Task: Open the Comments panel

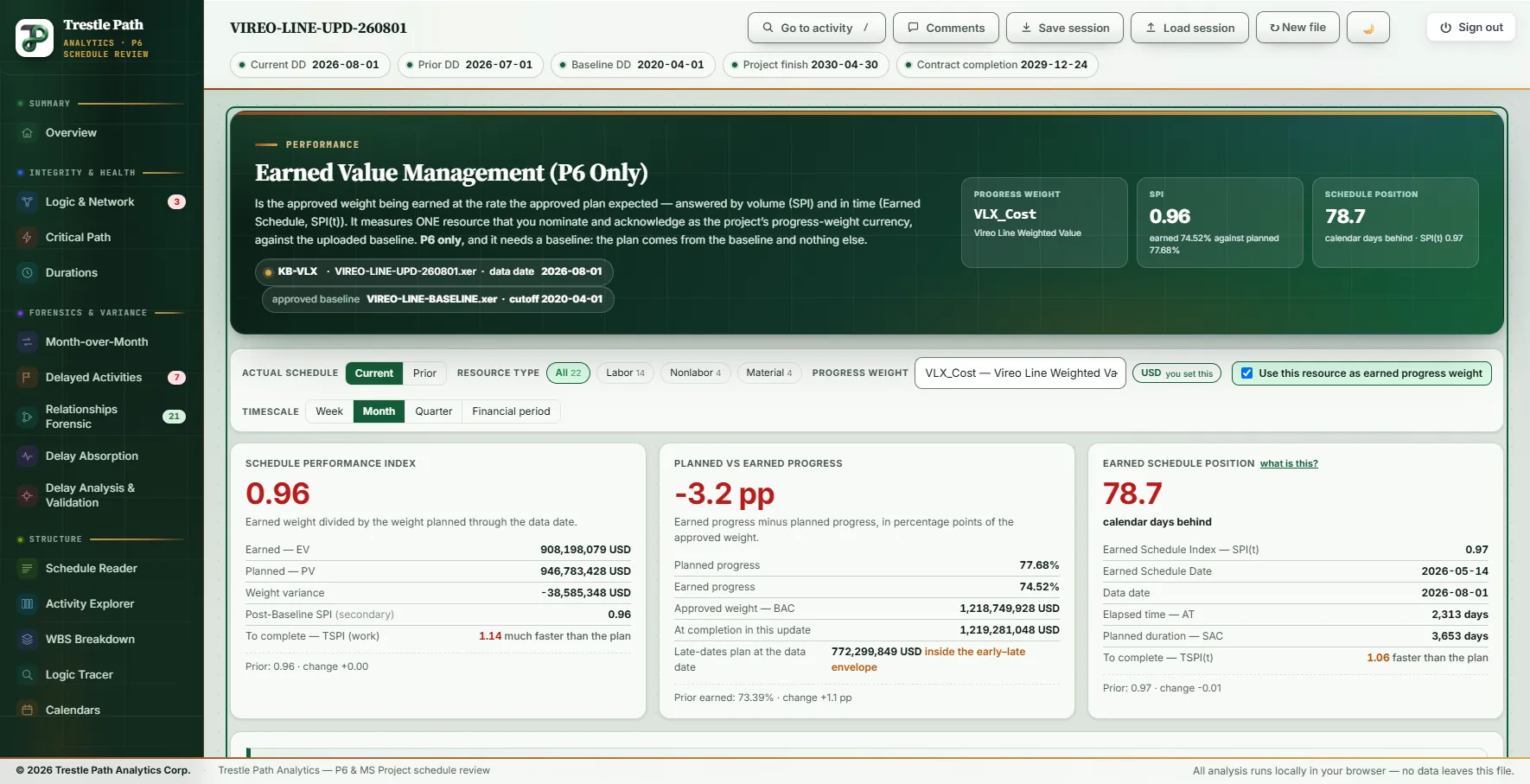Action: point(946,28)
